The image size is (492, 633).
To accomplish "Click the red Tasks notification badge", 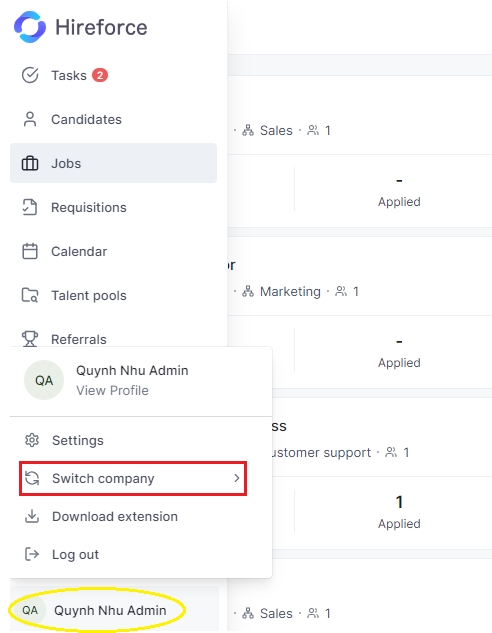I will pos(100,75).
